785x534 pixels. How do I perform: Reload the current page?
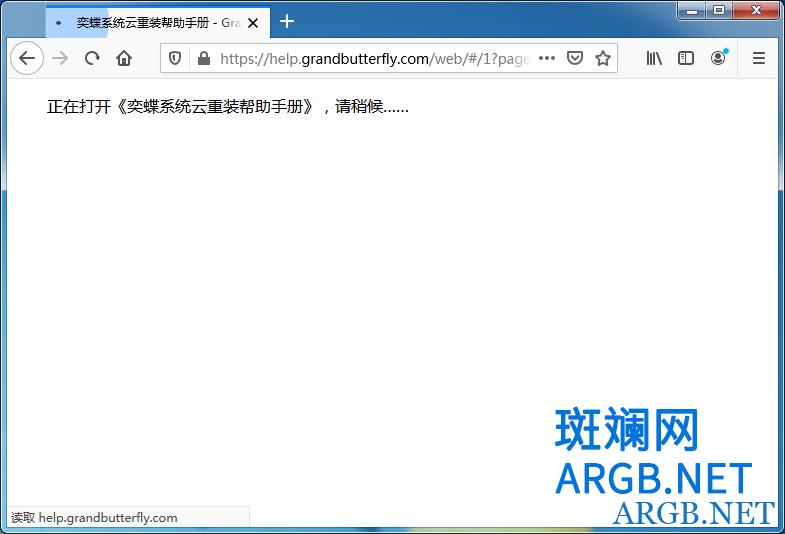point(92,59)
